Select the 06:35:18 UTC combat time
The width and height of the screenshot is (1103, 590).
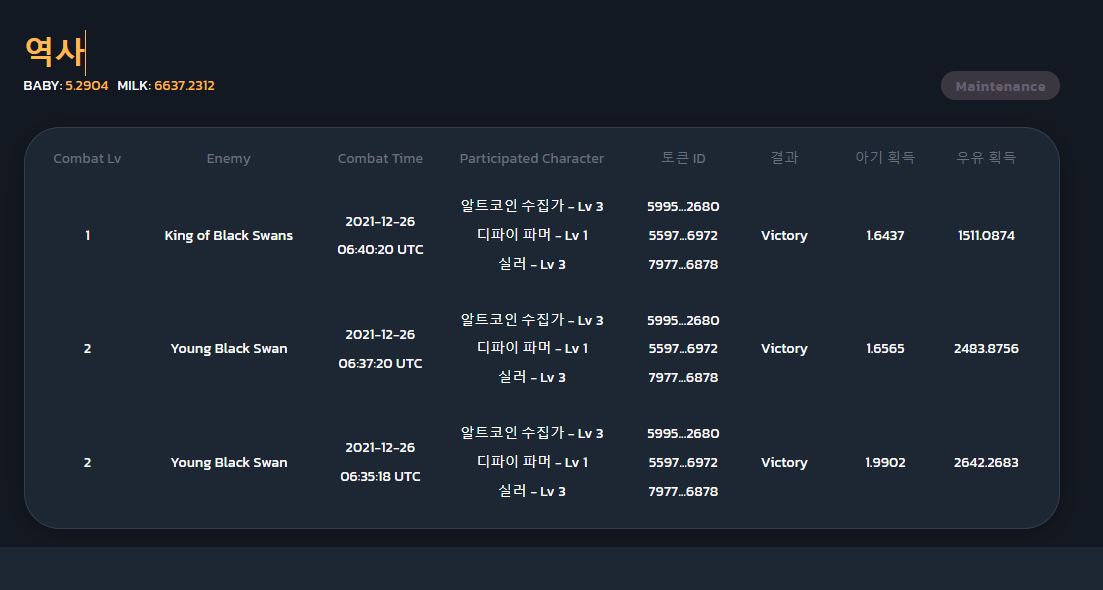[380, 477]
